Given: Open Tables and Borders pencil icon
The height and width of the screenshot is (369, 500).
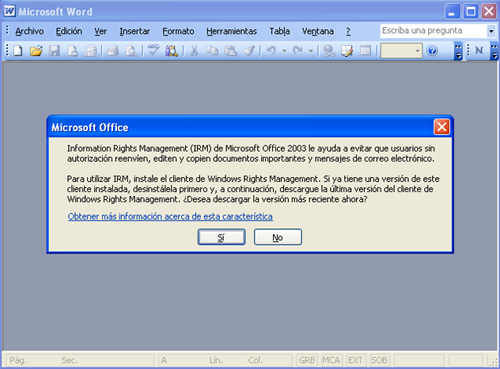Looking at the screenshot, I should (347, 51).
